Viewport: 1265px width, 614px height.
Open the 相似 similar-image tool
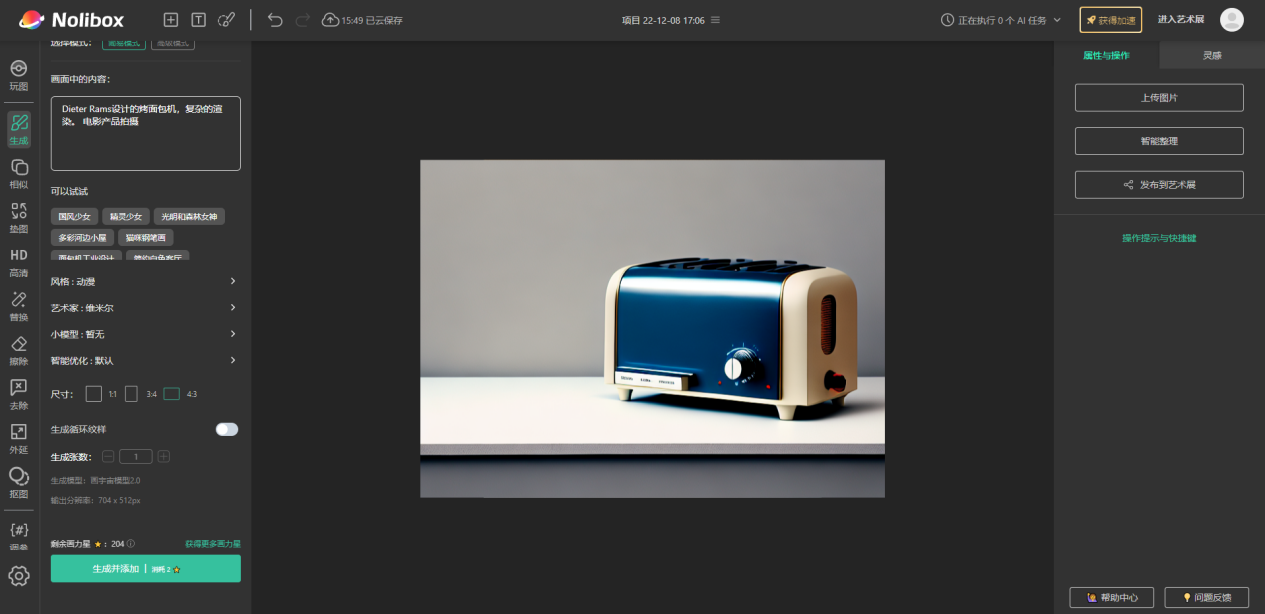(19, 173)
